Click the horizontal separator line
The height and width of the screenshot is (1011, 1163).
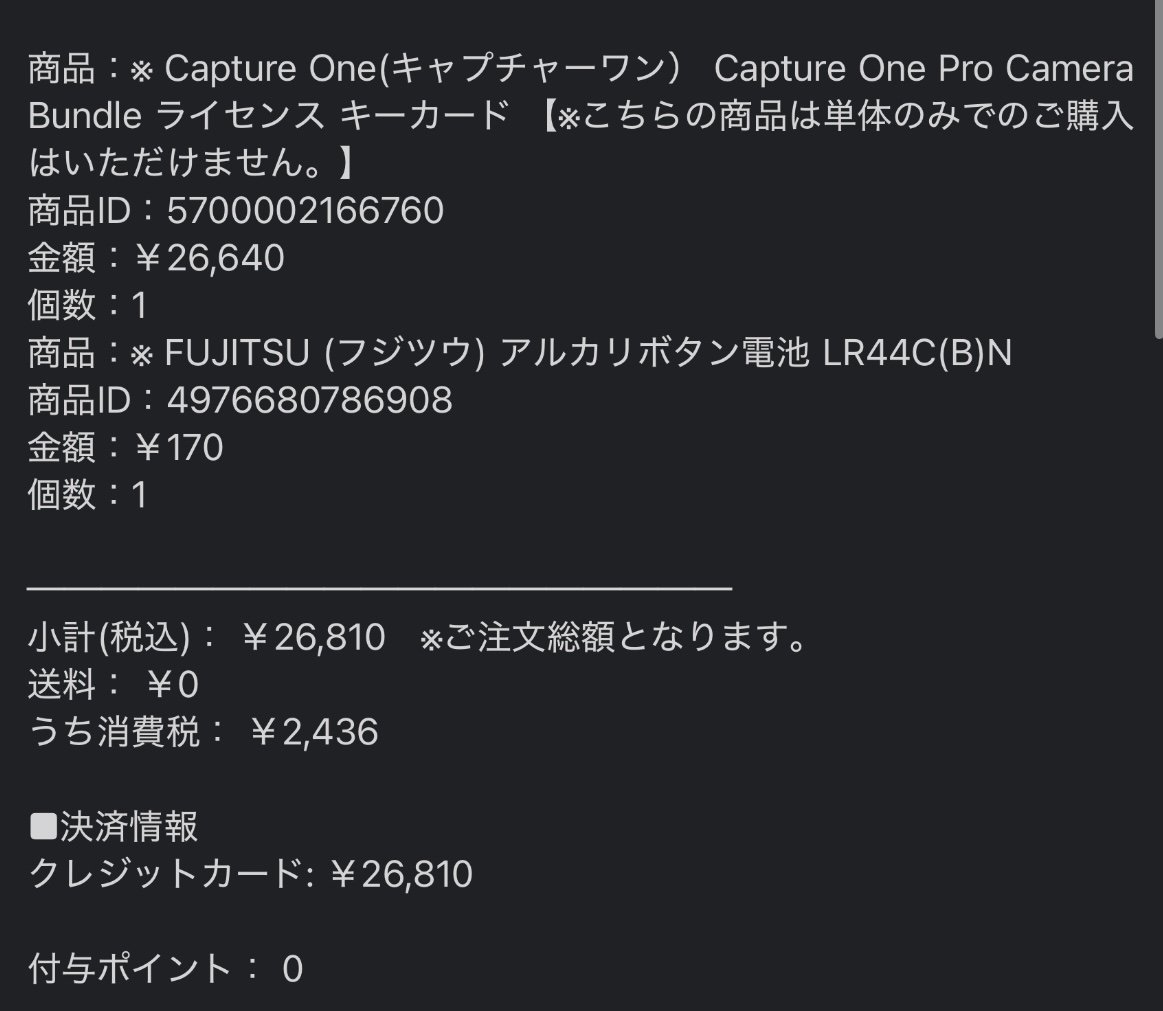pyautogui.click(x=380, y=589)
